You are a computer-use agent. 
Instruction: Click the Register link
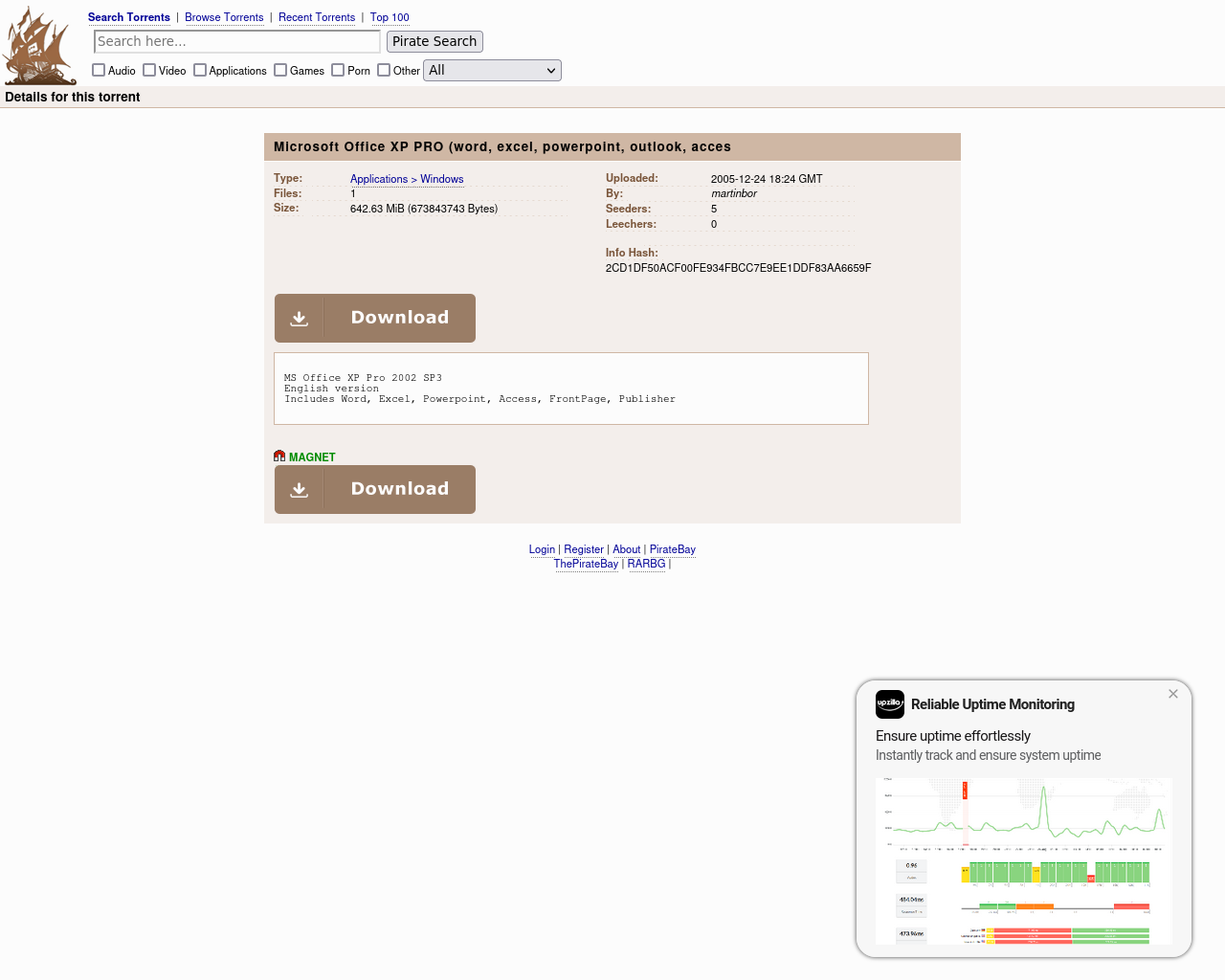[584, 549]
